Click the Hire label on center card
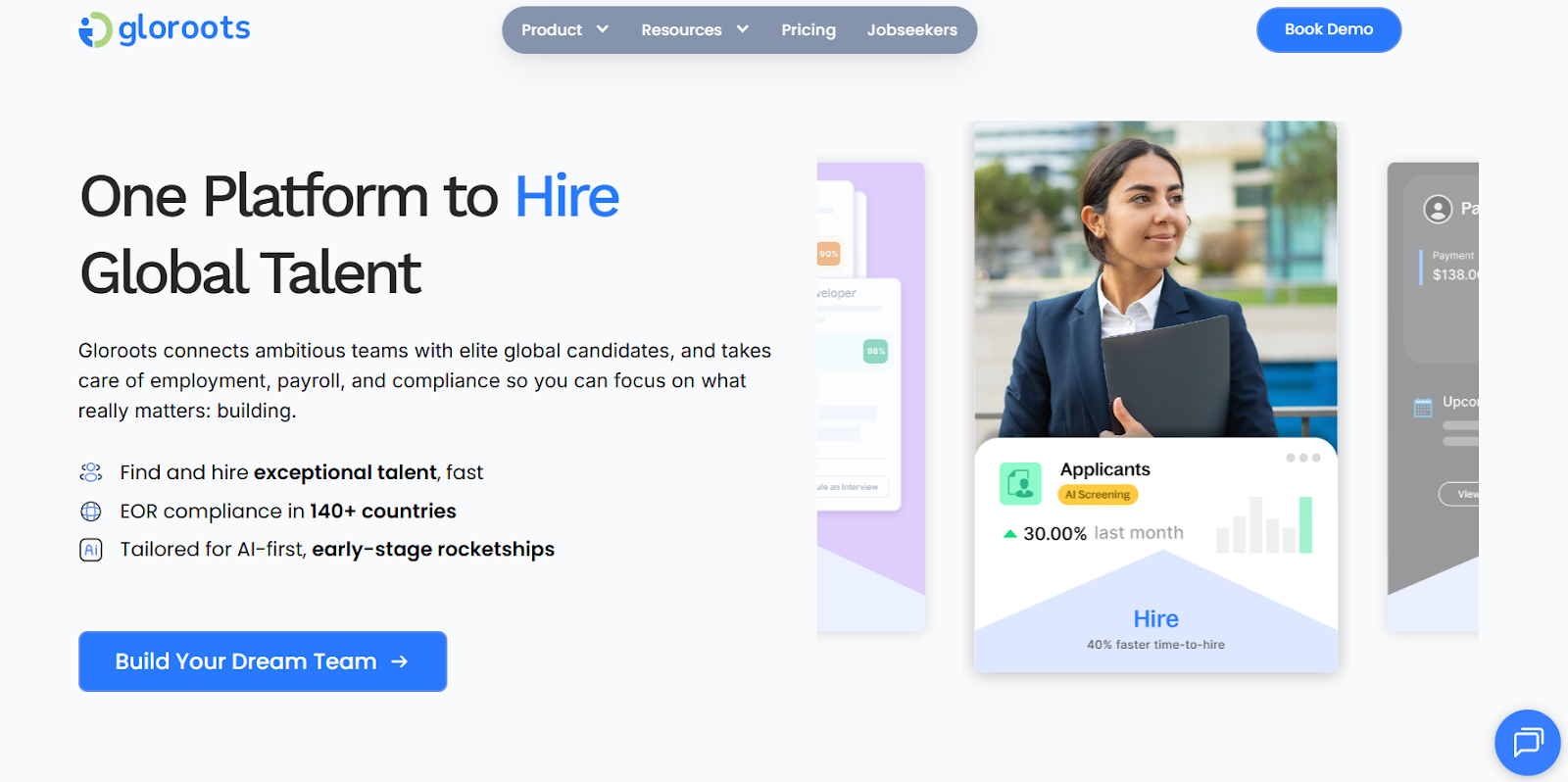The image size is (1568, 782). pyautogui.click(x=1156, y=619)
